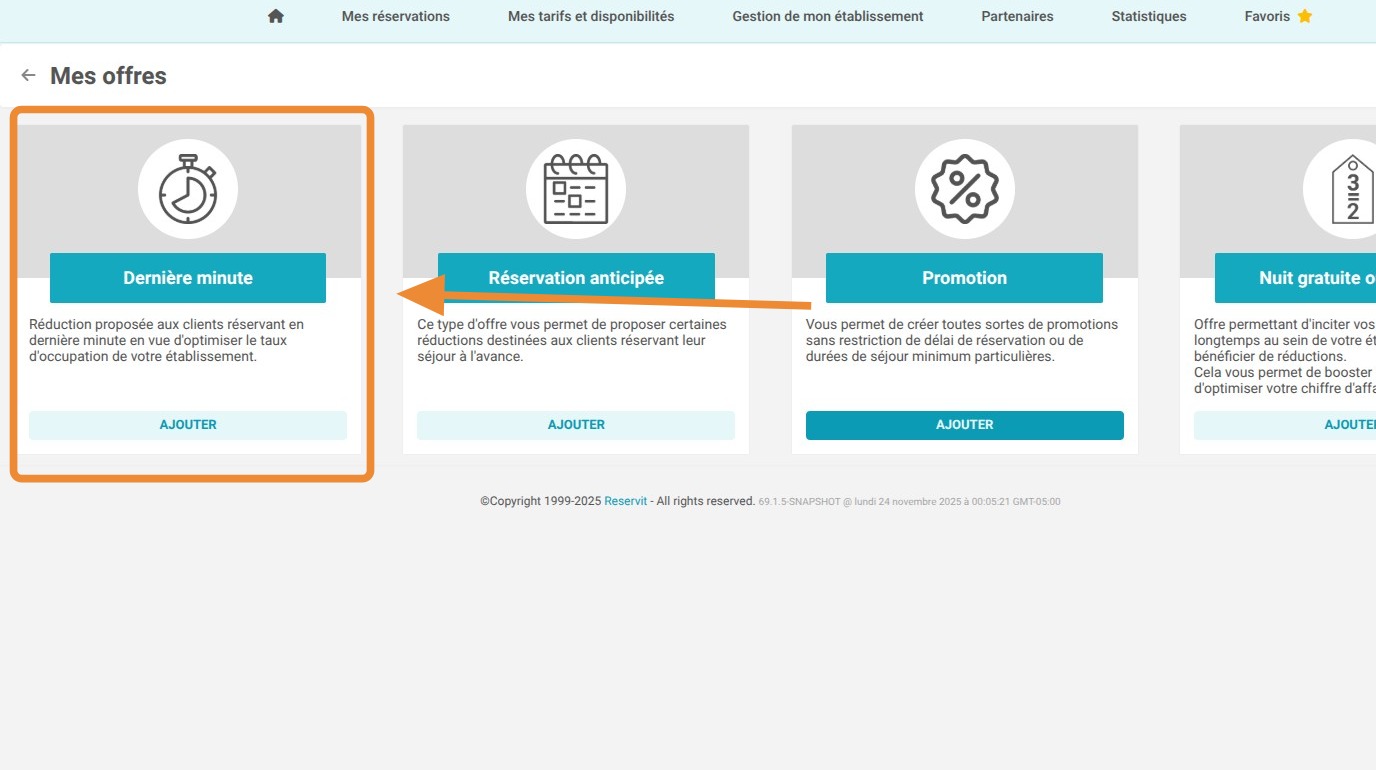Click the Dernière minute title banner
This screenshot has width=1376, height=770.
pos(188,278)
